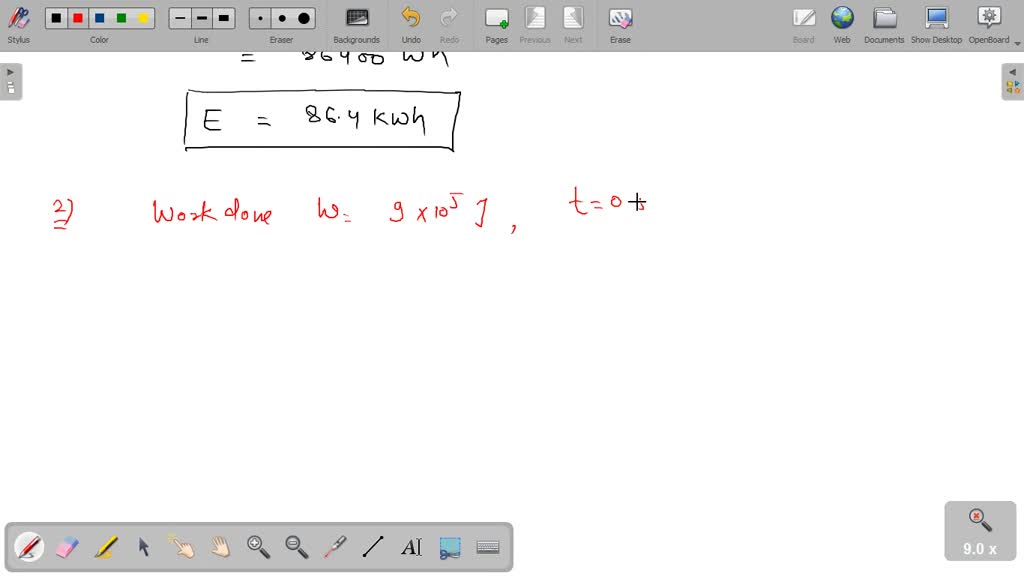
Task: Pick the red pen color
Action: click(78, 18)
